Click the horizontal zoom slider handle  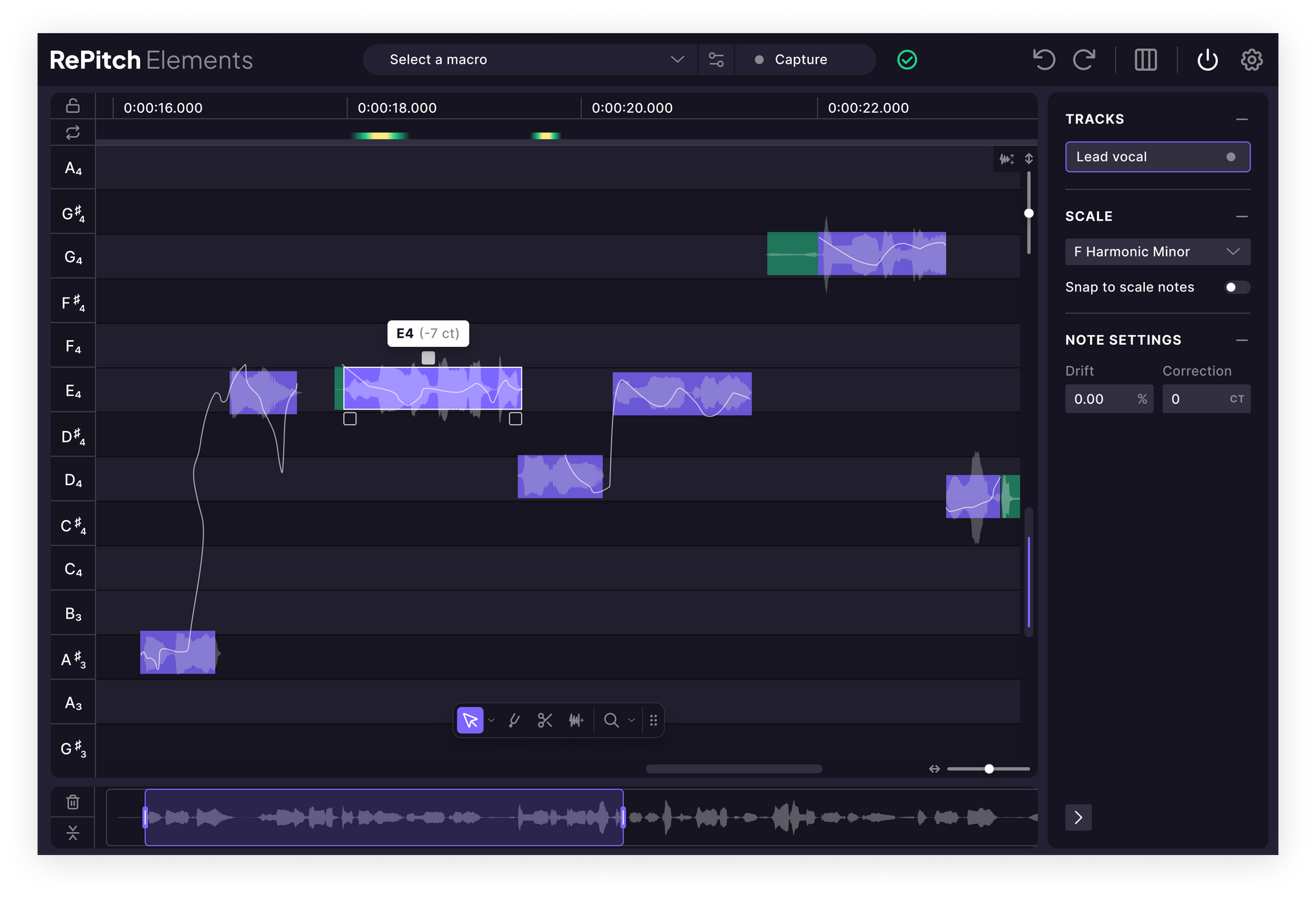[x=989, y=769]
